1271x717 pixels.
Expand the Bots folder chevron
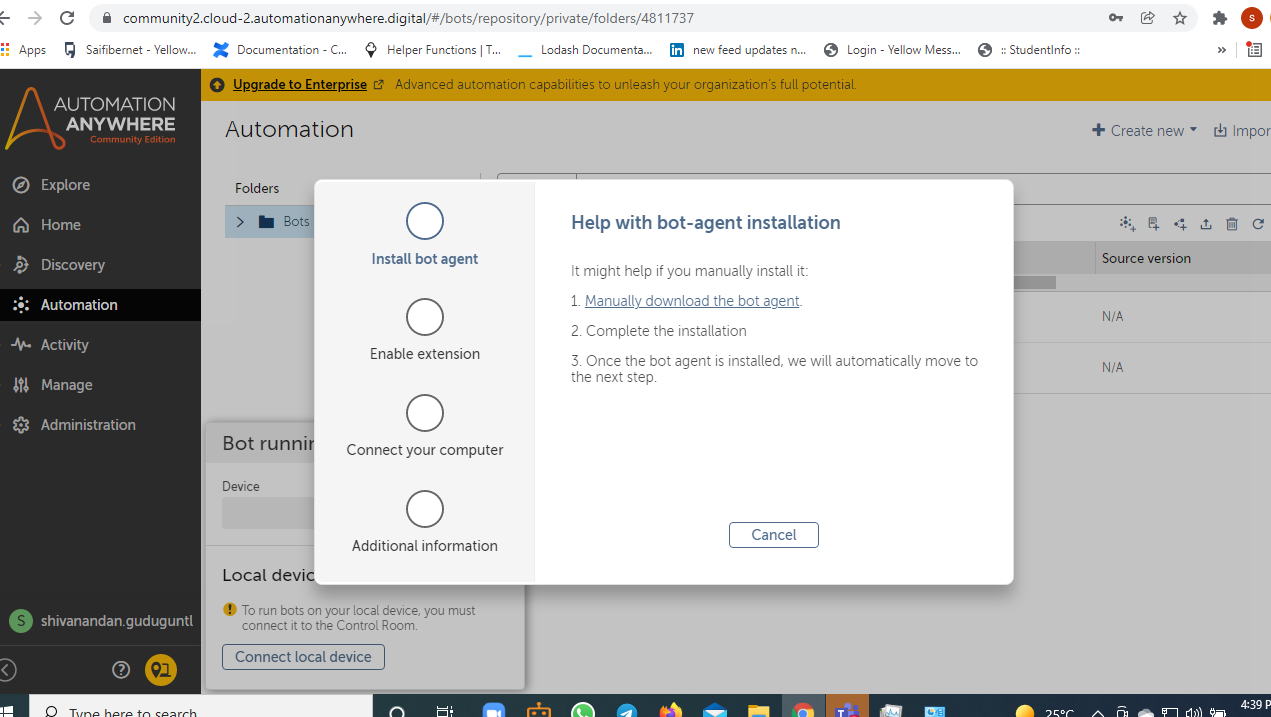click(x=240, y=222)
